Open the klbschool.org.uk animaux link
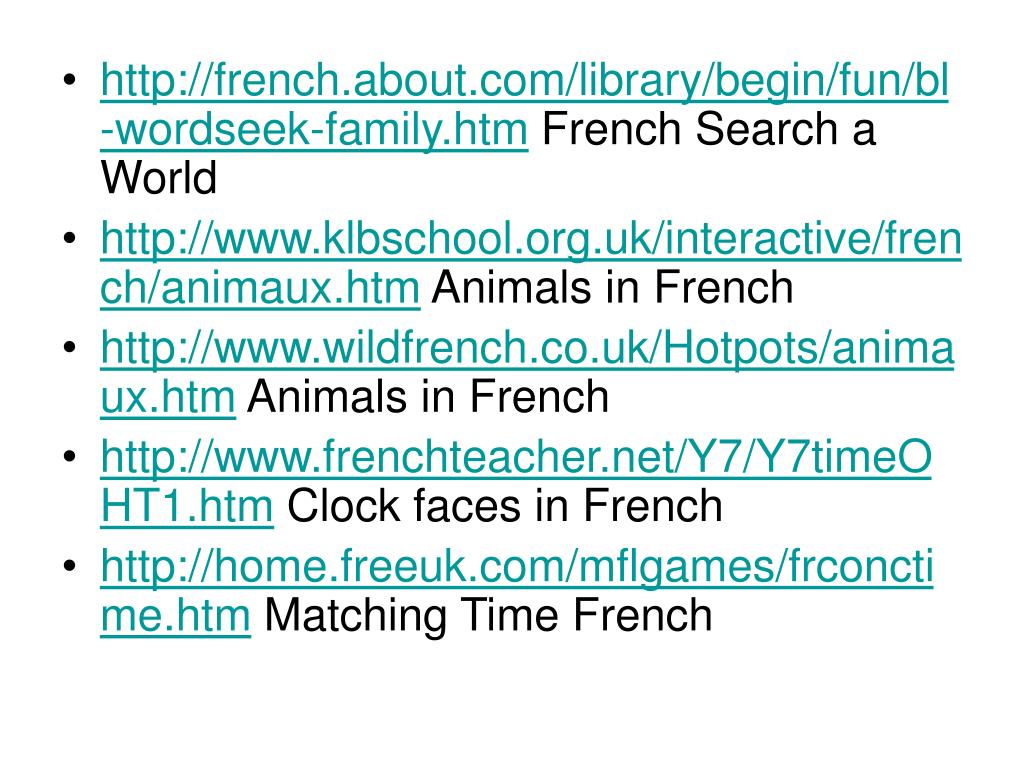Screen dimensions: 1024x768 [x=531, y=238]
